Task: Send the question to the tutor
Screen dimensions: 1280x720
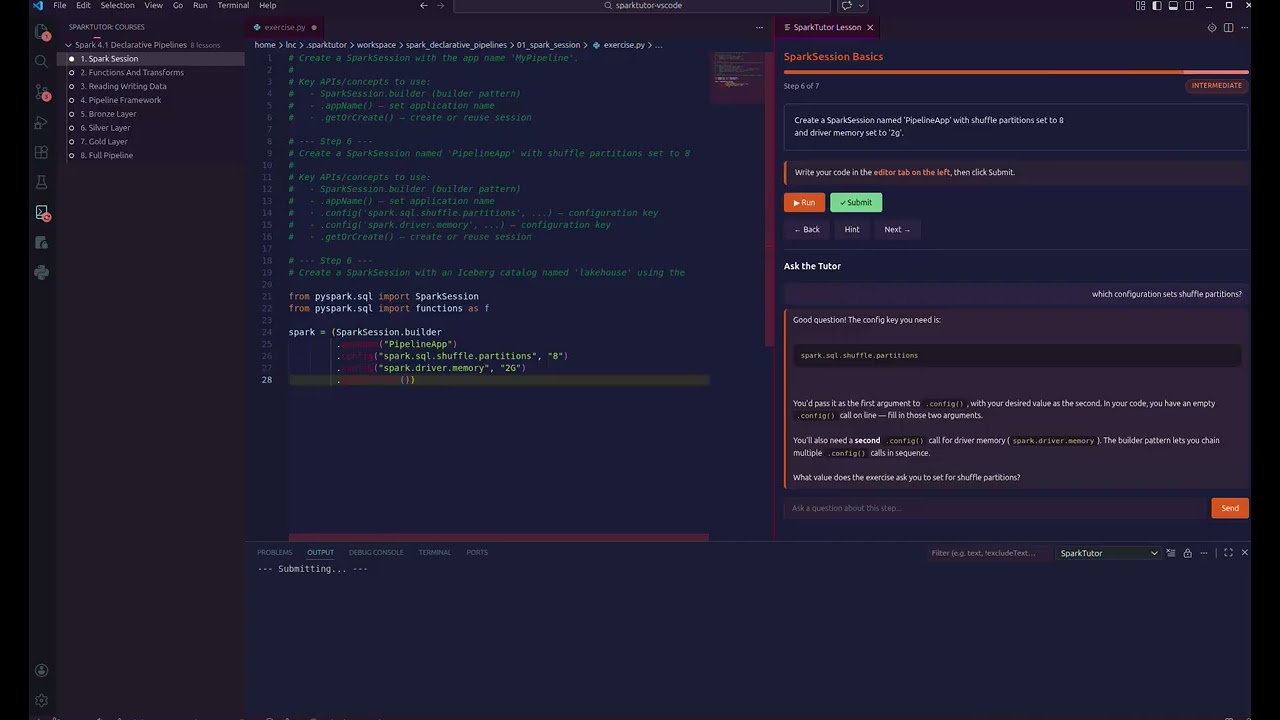Action: 1230,508
